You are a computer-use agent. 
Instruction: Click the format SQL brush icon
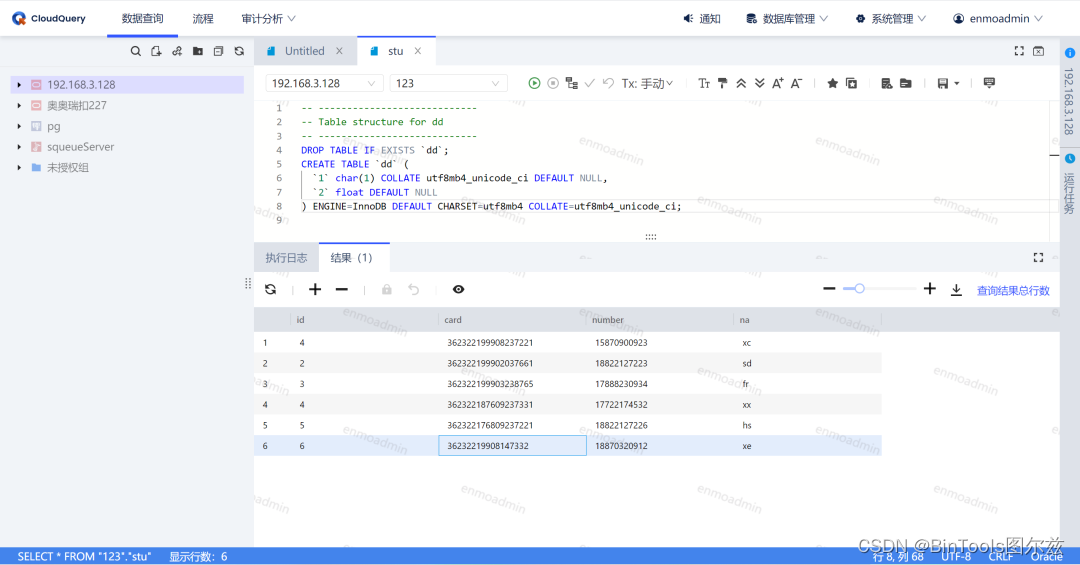coord(723,83)
